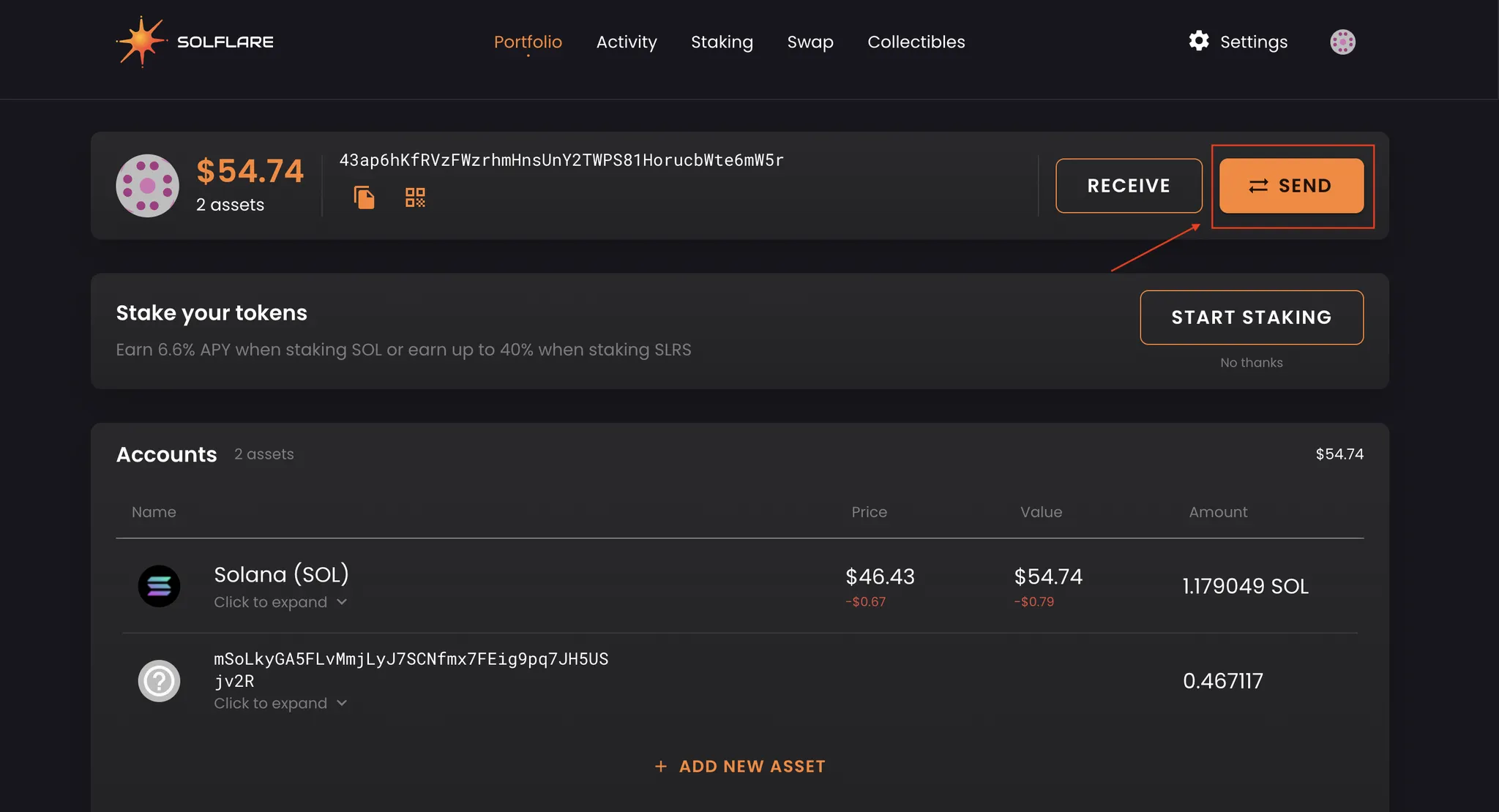Viewport: 1499px width, 812px height.
Task: Click the Solflare sun logo
Action: click(141, 42)
